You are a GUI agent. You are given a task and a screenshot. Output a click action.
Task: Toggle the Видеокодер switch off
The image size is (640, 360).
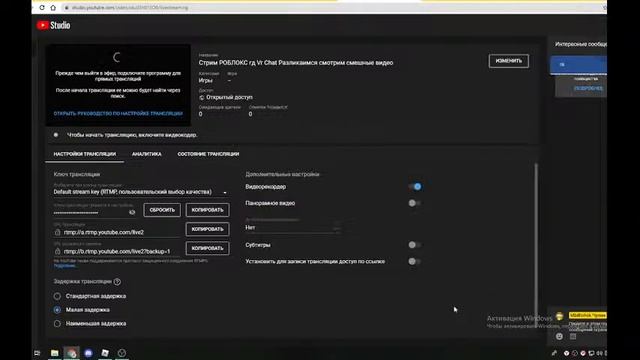[415, 187]
